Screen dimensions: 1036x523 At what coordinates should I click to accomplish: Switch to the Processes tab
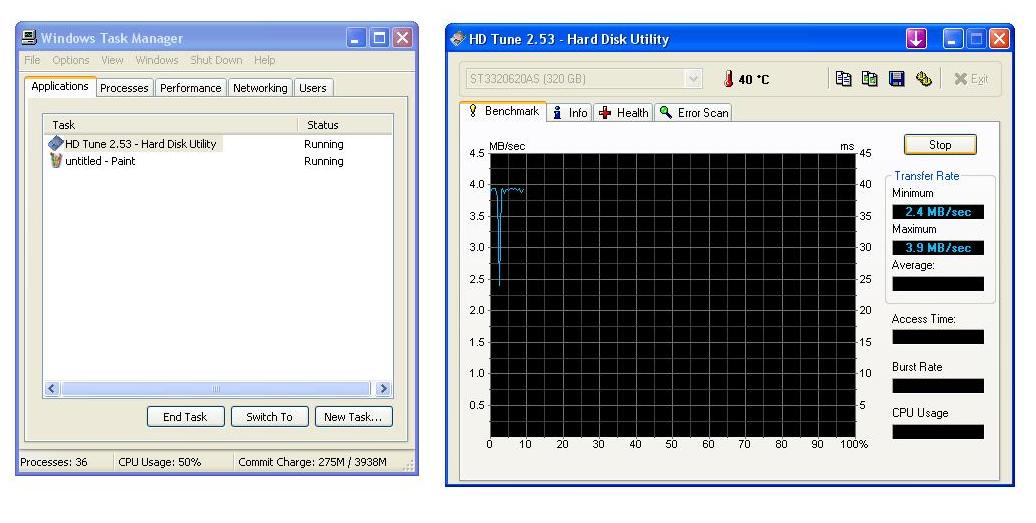(x=124, y=88)
